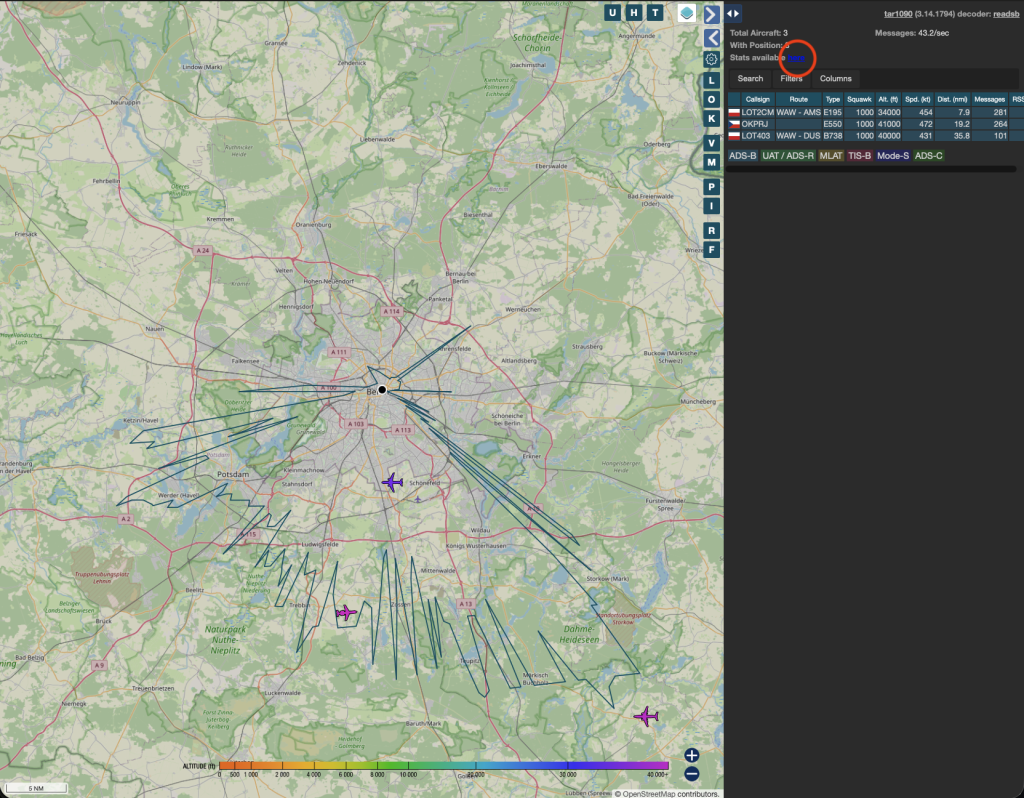Click the H toolbar button
The width and height of the screenshot is (1024, 798).
tap(636, 13)
